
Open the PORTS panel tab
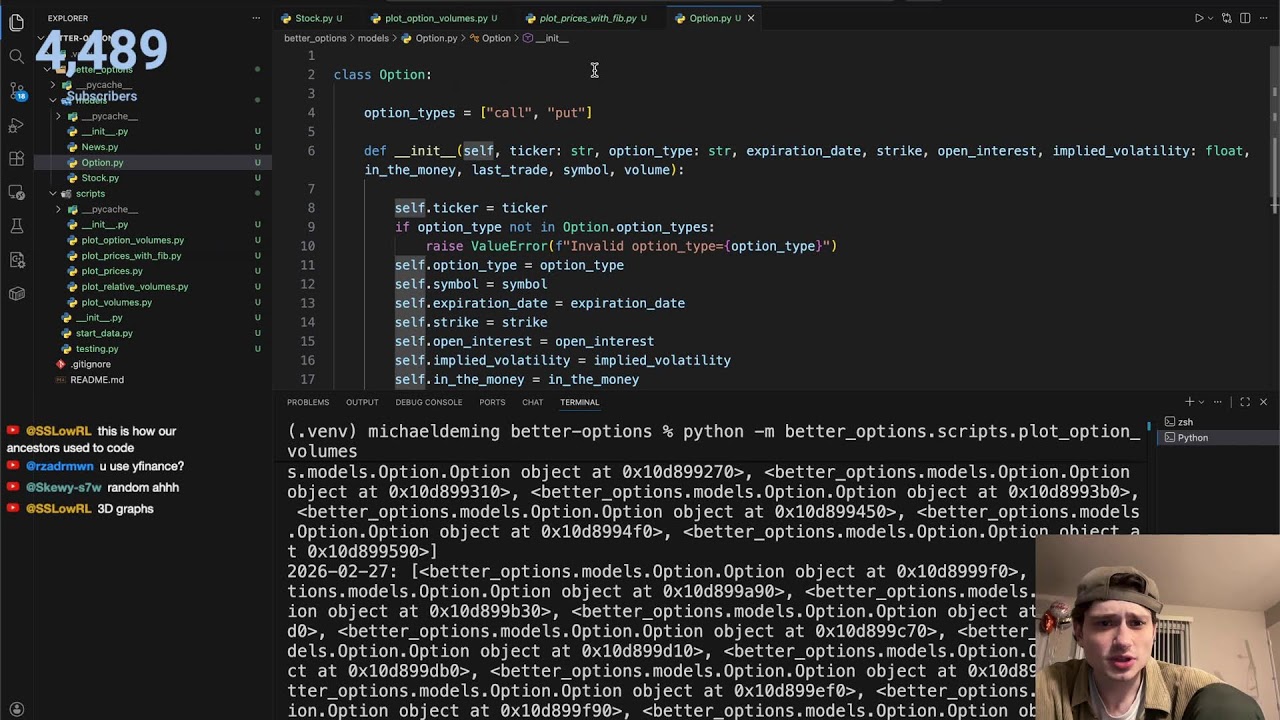[492, 402]
